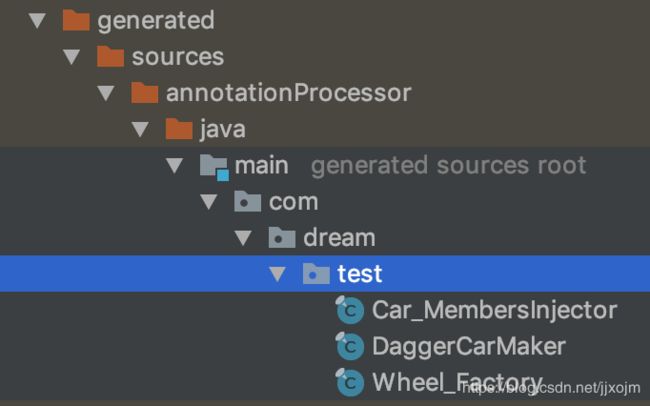Select the dream package label
Viewport: 650px width, 406px height.
click(340, 238)
